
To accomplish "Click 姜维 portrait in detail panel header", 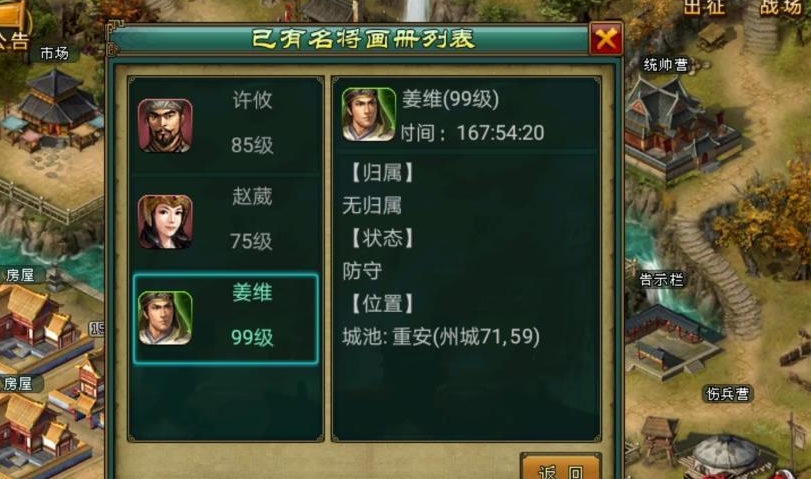I will 368,114.
